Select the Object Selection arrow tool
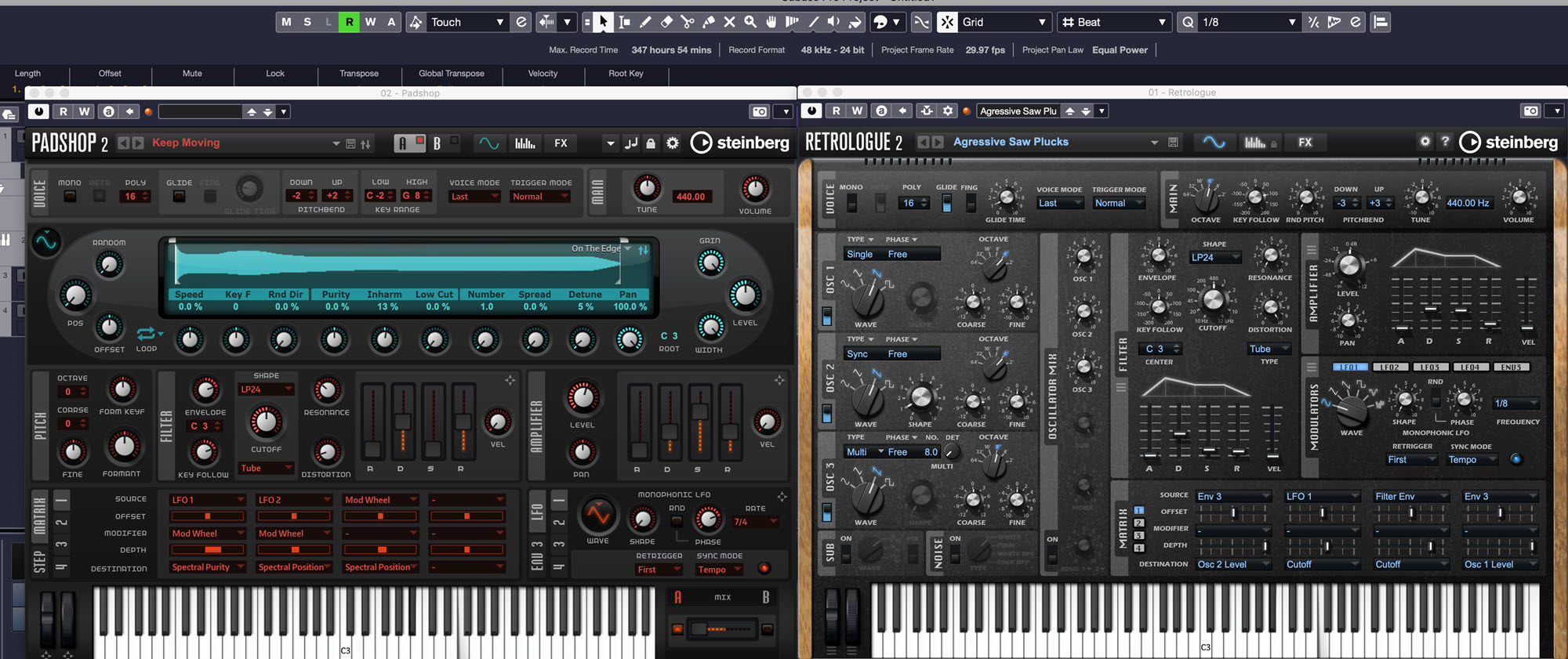1568x659 pixels. pos(603,22)
